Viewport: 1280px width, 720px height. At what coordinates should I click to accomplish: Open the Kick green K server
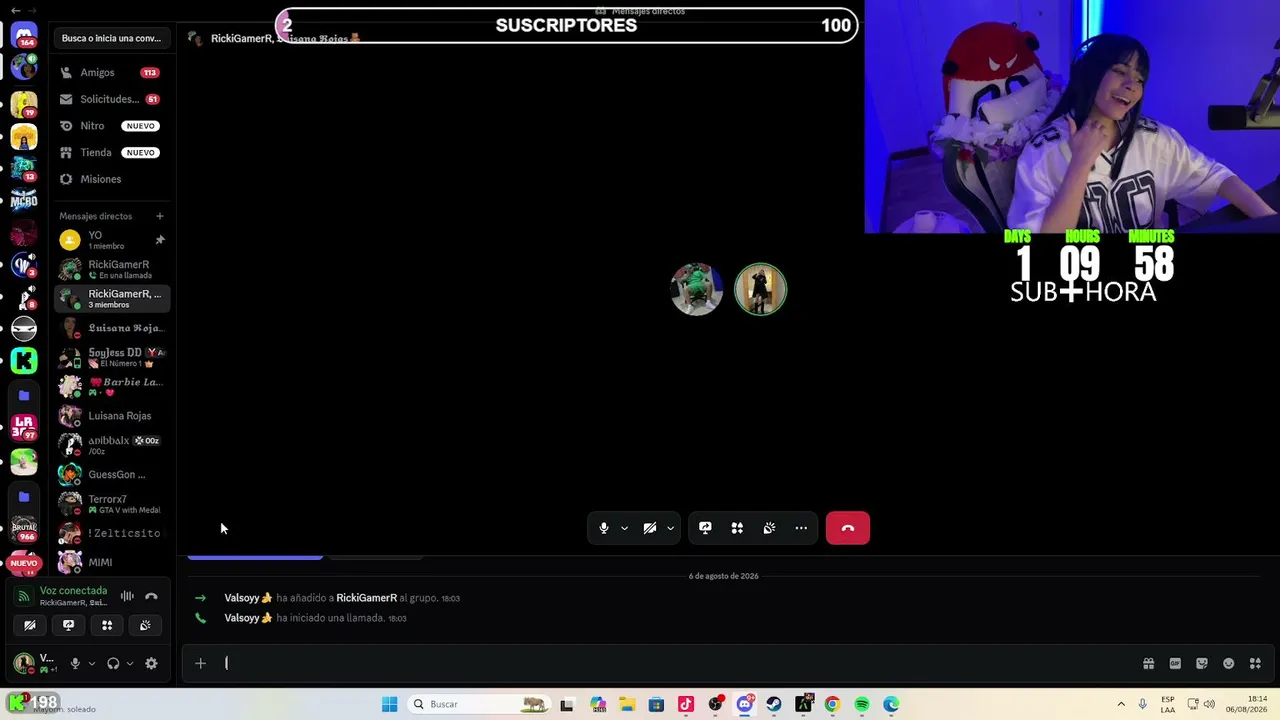coord(24,361)
